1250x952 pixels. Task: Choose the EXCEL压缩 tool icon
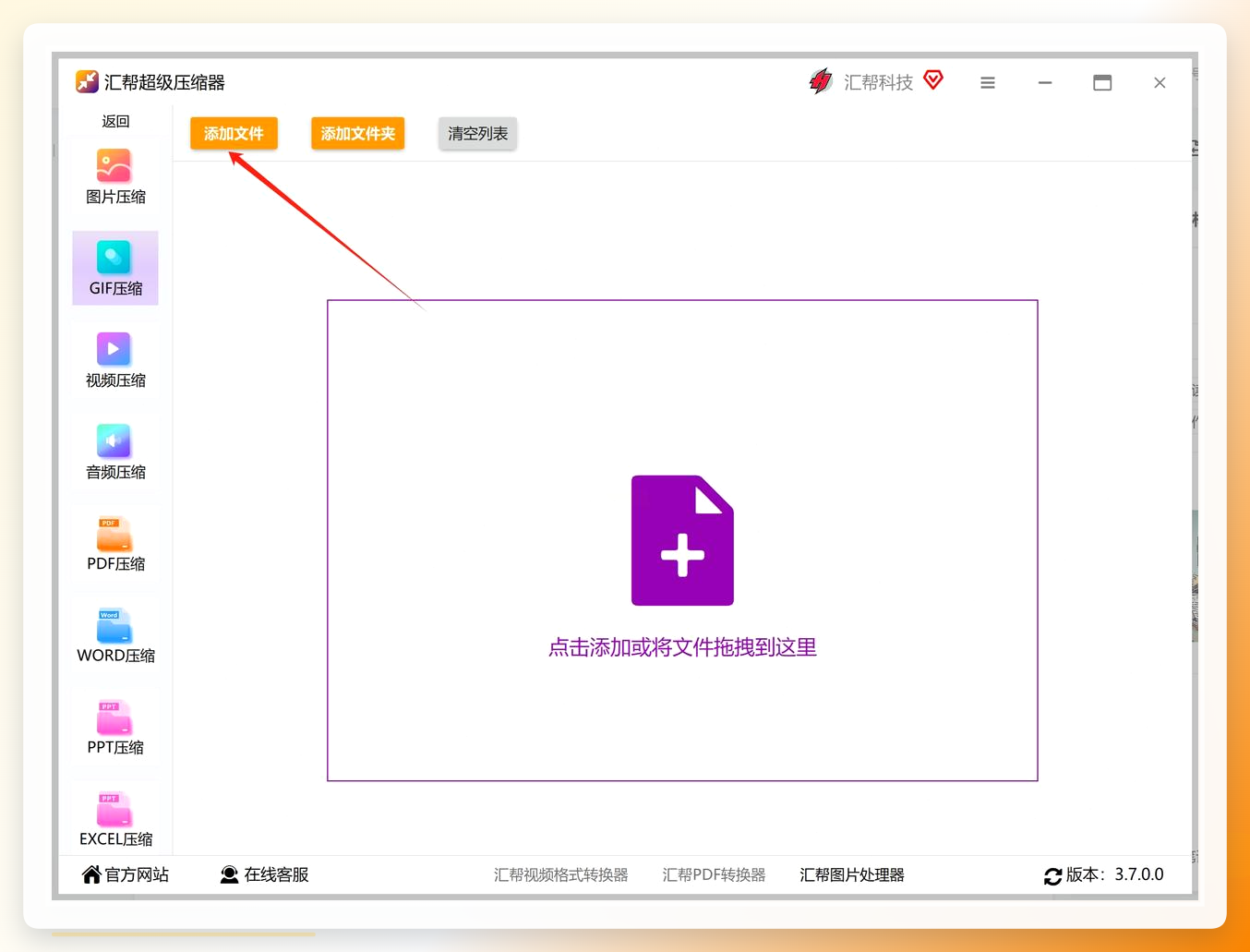(114, 808)
